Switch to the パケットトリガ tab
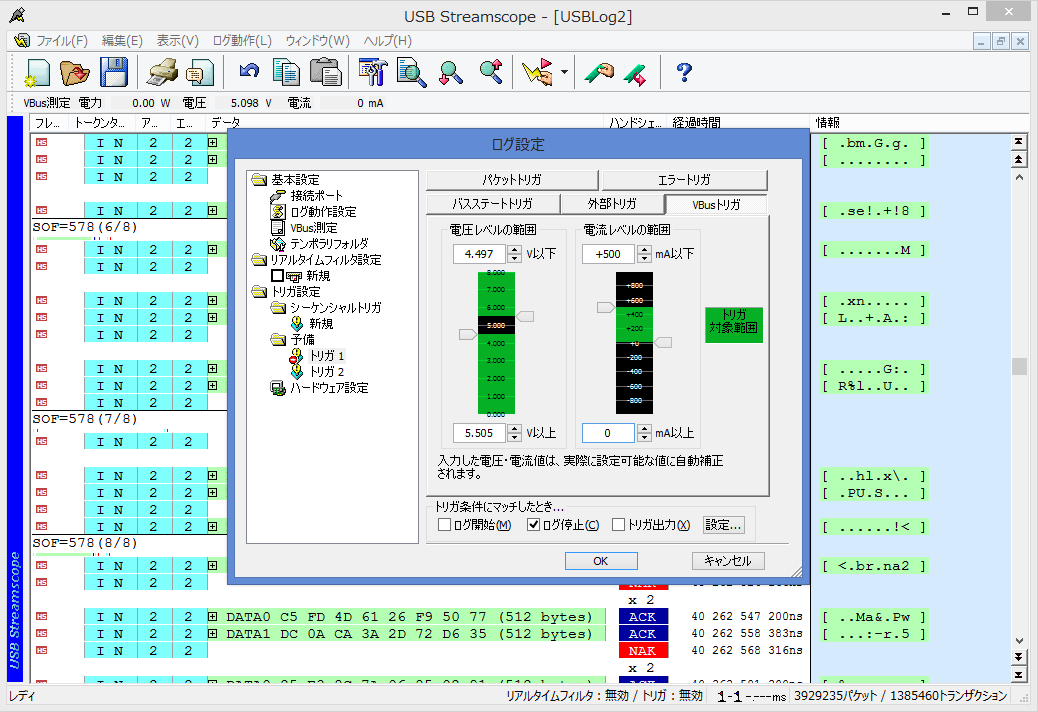 pyautogui.click(x=512, y=180)
